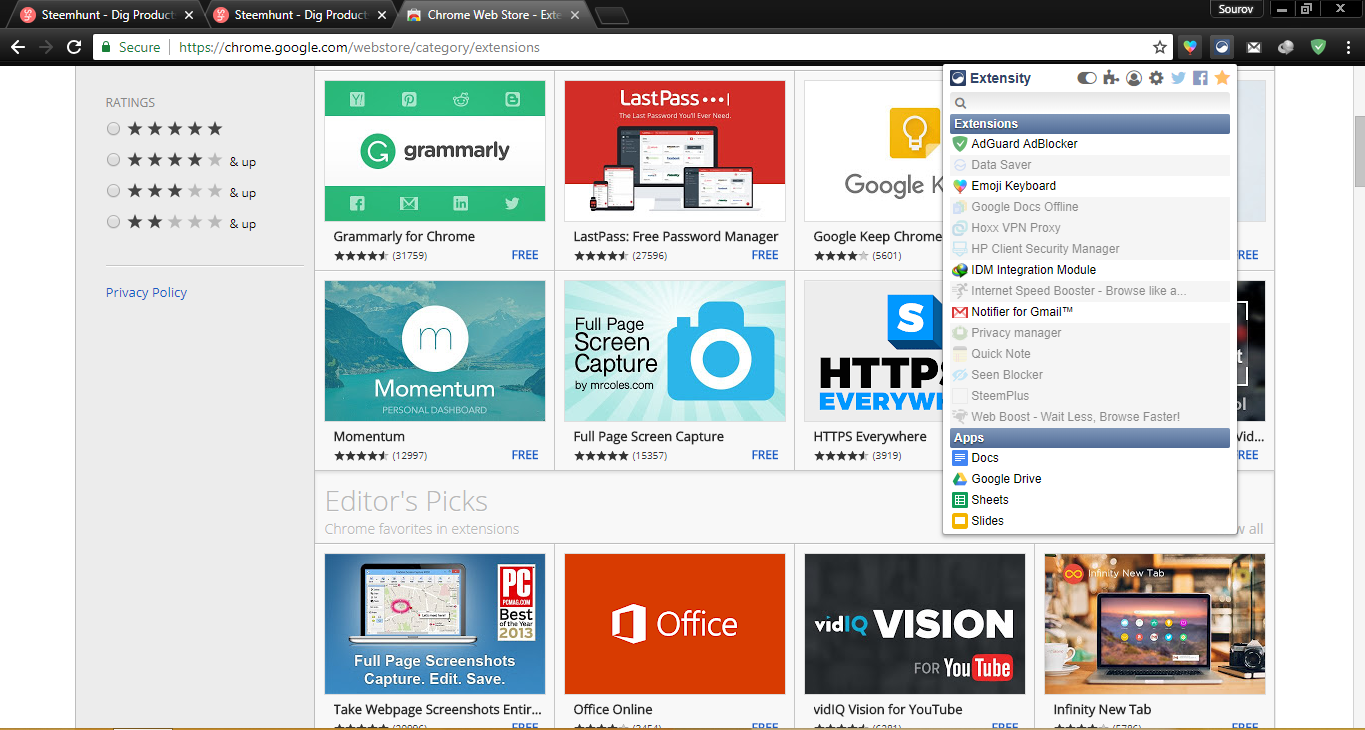Reload the page

(x=74, y=47)
